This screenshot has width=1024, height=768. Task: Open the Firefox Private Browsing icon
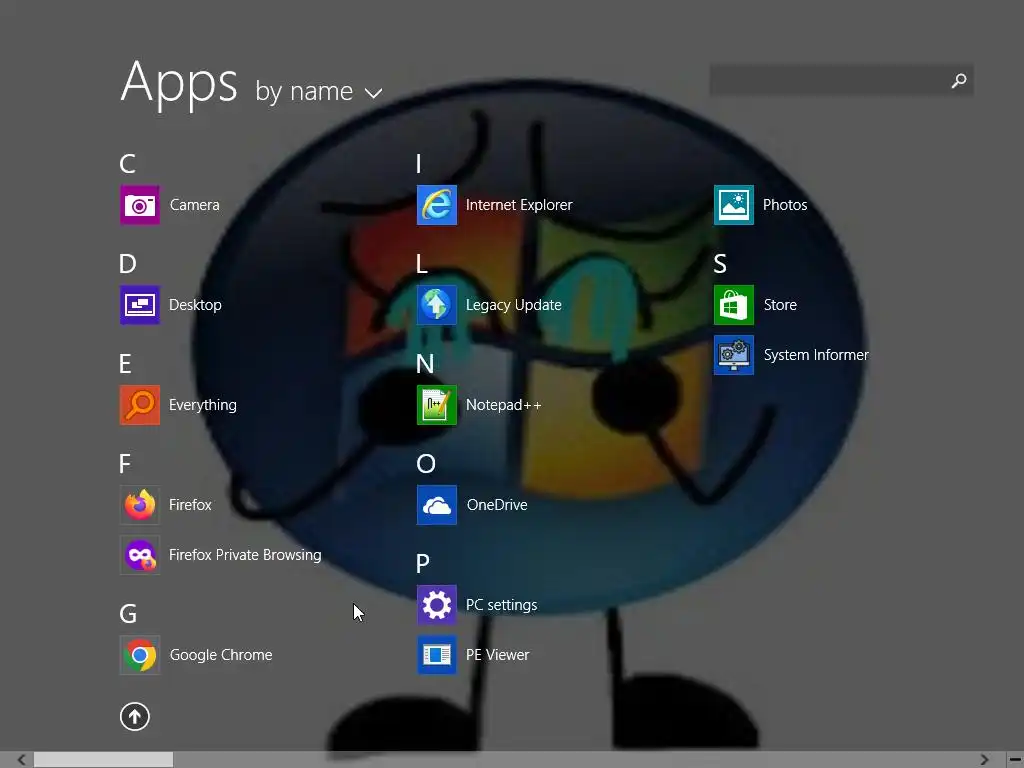(140, 555)
